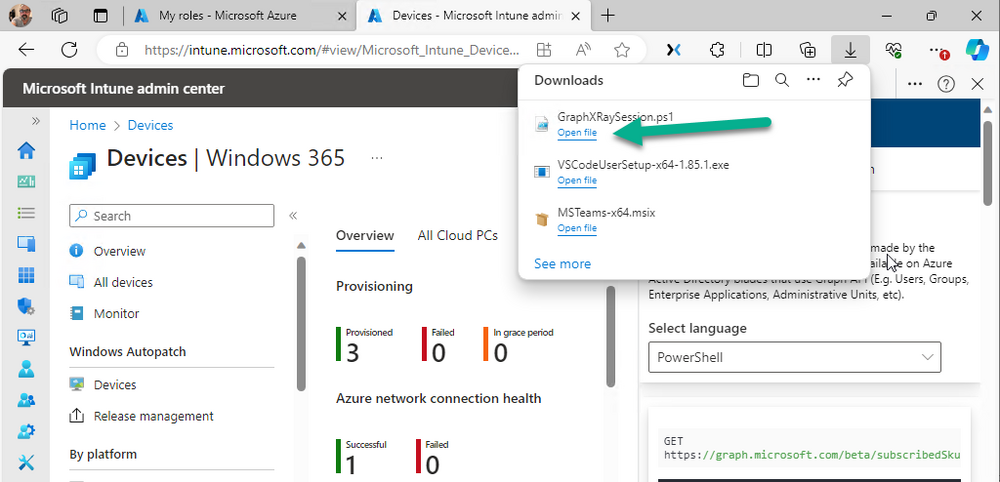Select the Overview tab
Image resolution: width=1000 pixels, height=482 pixels.
pos(365,235)
